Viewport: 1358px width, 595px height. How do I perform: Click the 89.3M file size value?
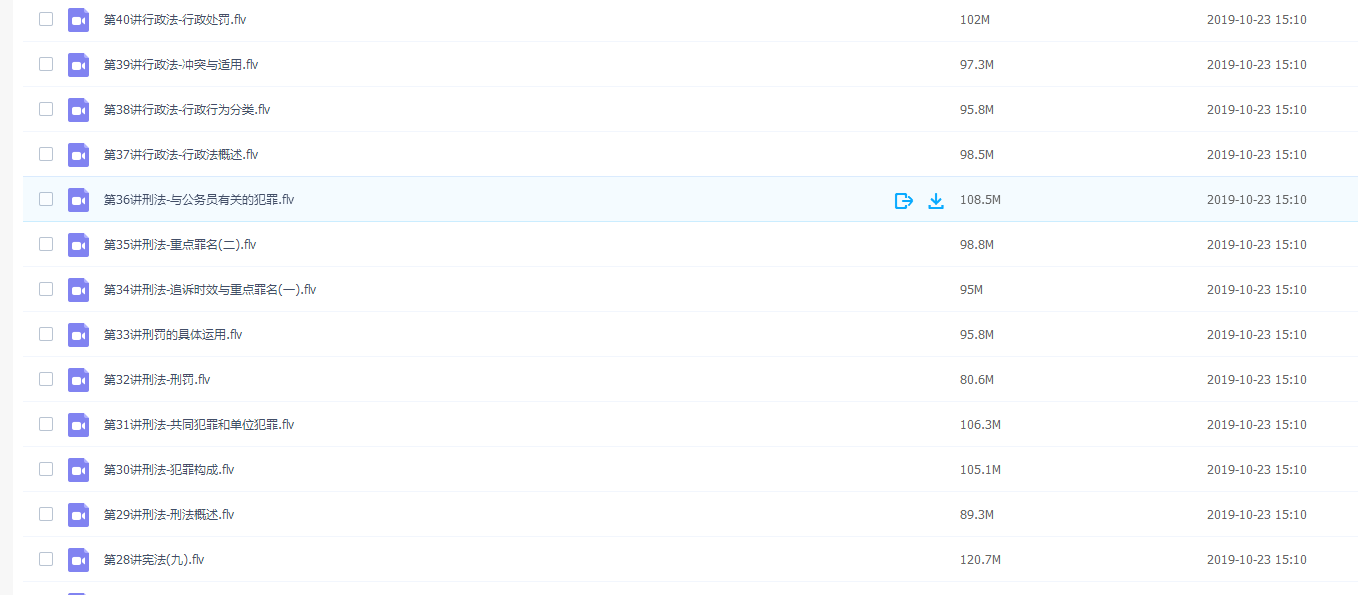coord(977,515)
